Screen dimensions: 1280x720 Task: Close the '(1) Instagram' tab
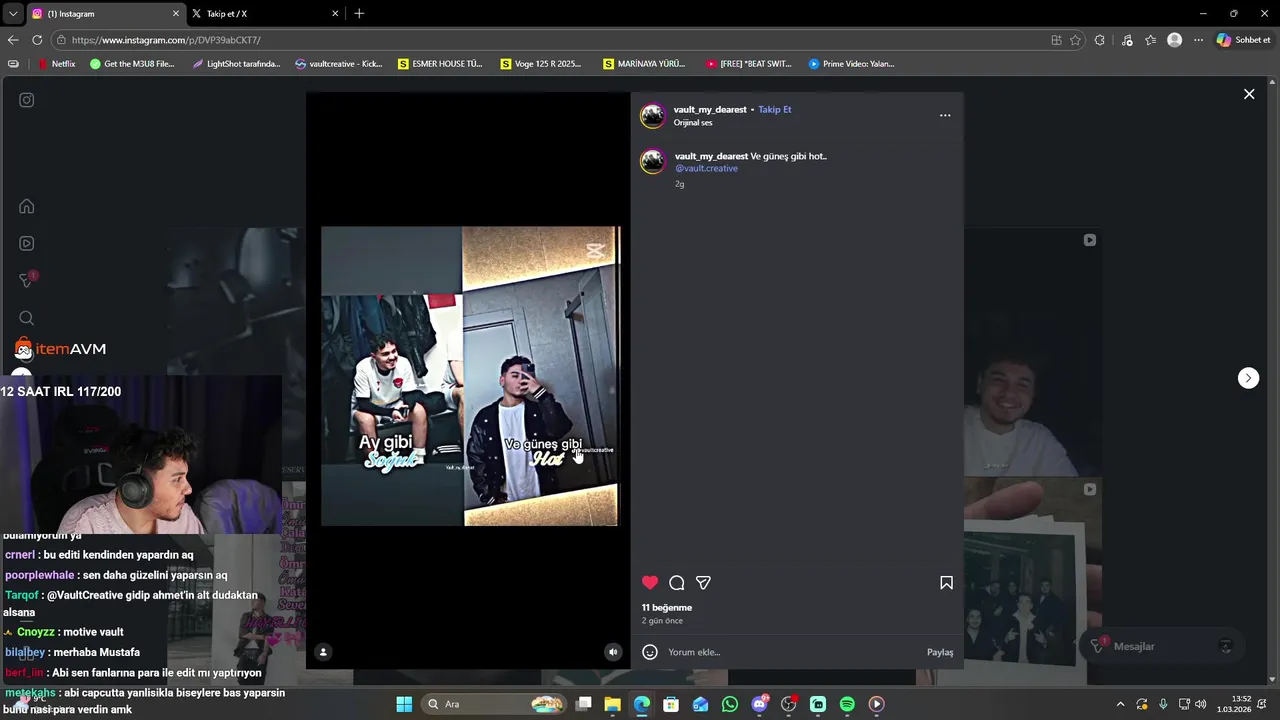click(176, 14)
